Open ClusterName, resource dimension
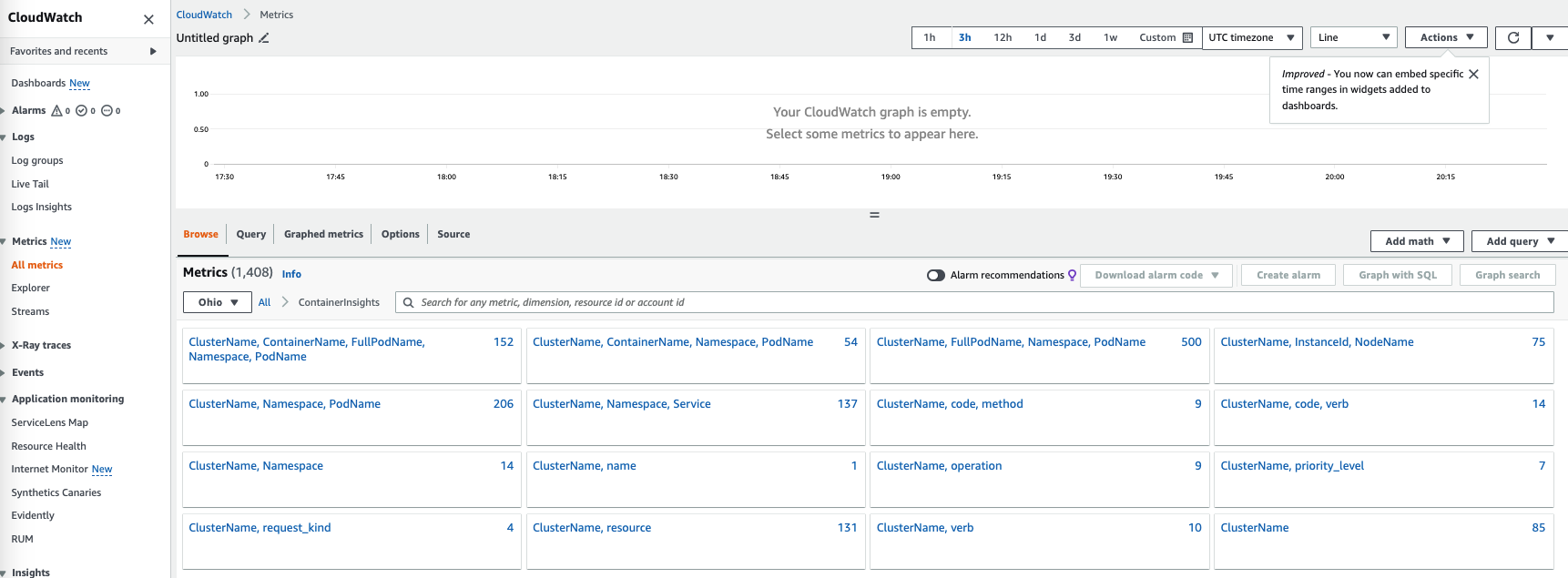The image size is (1568, 578). 592,528
